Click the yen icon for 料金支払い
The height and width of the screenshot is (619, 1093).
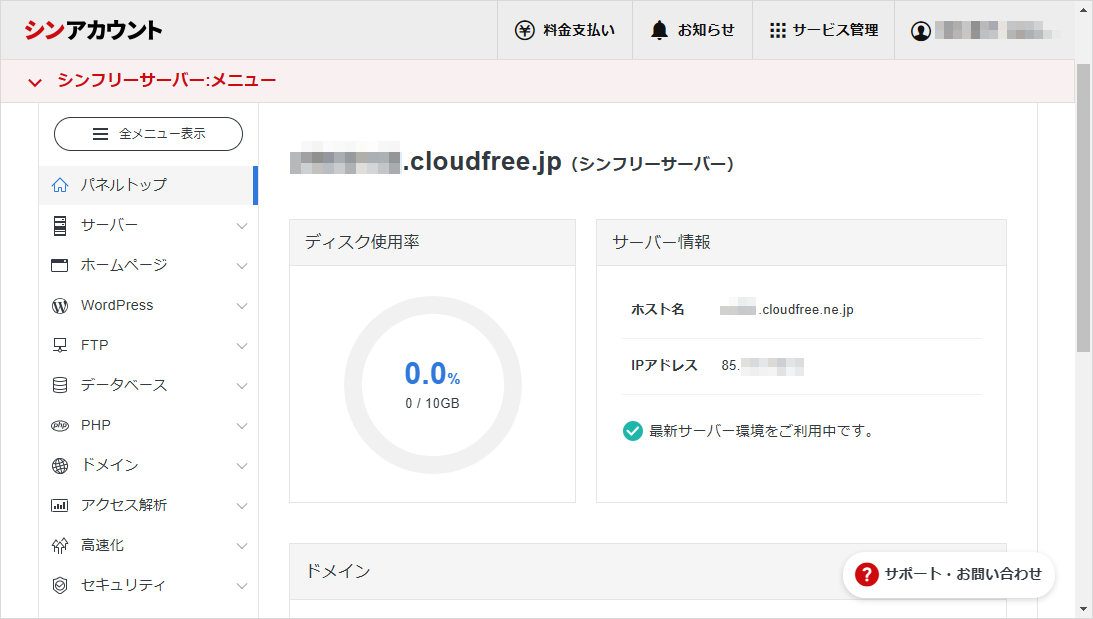point(524,30)
